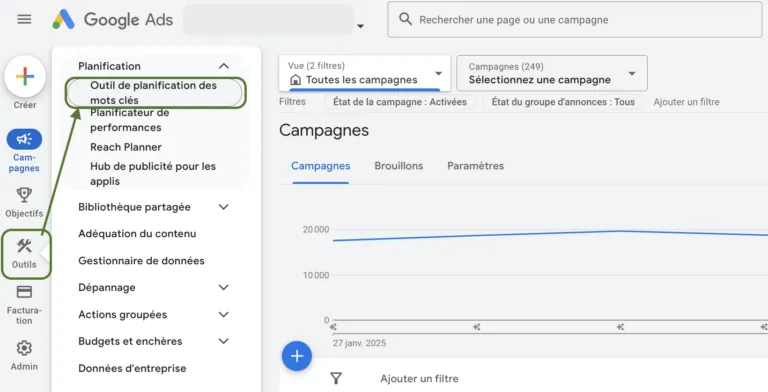Open Hub de publicité pour les applis
The width and height of the screenshot is (768, 392).
pos(153,173)
